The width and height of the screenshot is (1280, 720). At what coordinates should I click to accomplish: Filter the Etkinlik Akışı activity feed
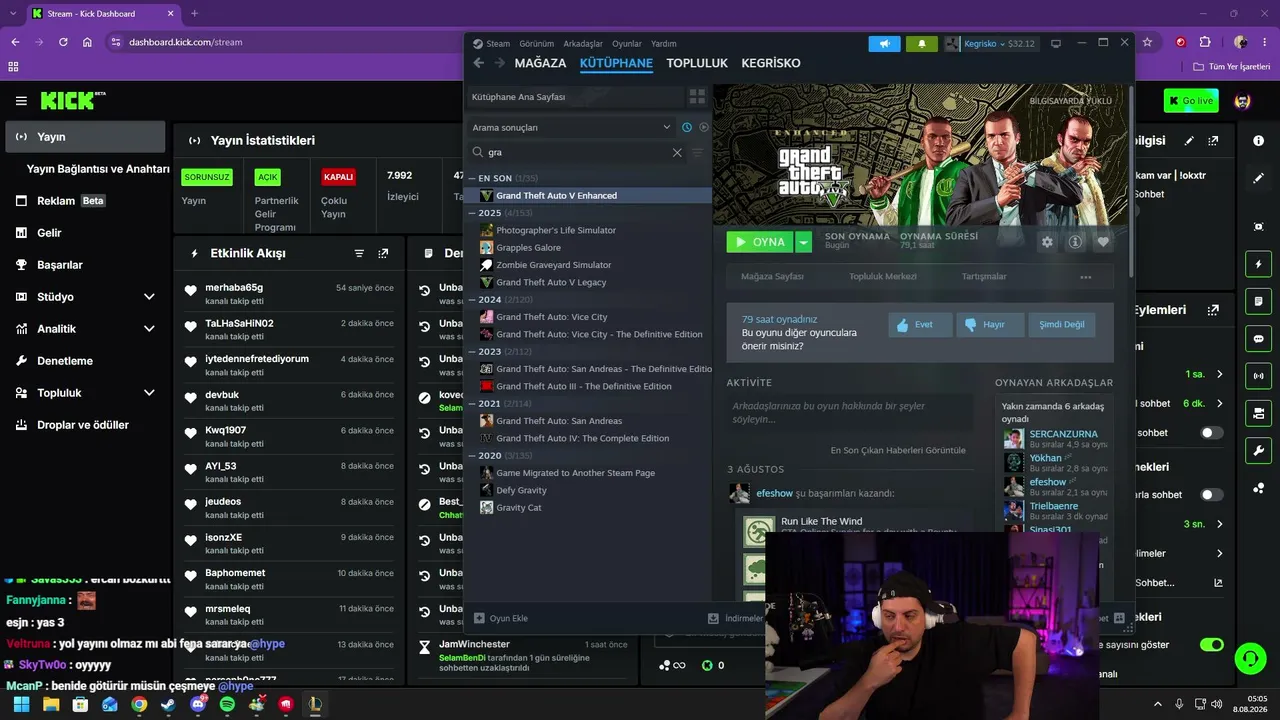pyautogui.click(x=359, y=254)
